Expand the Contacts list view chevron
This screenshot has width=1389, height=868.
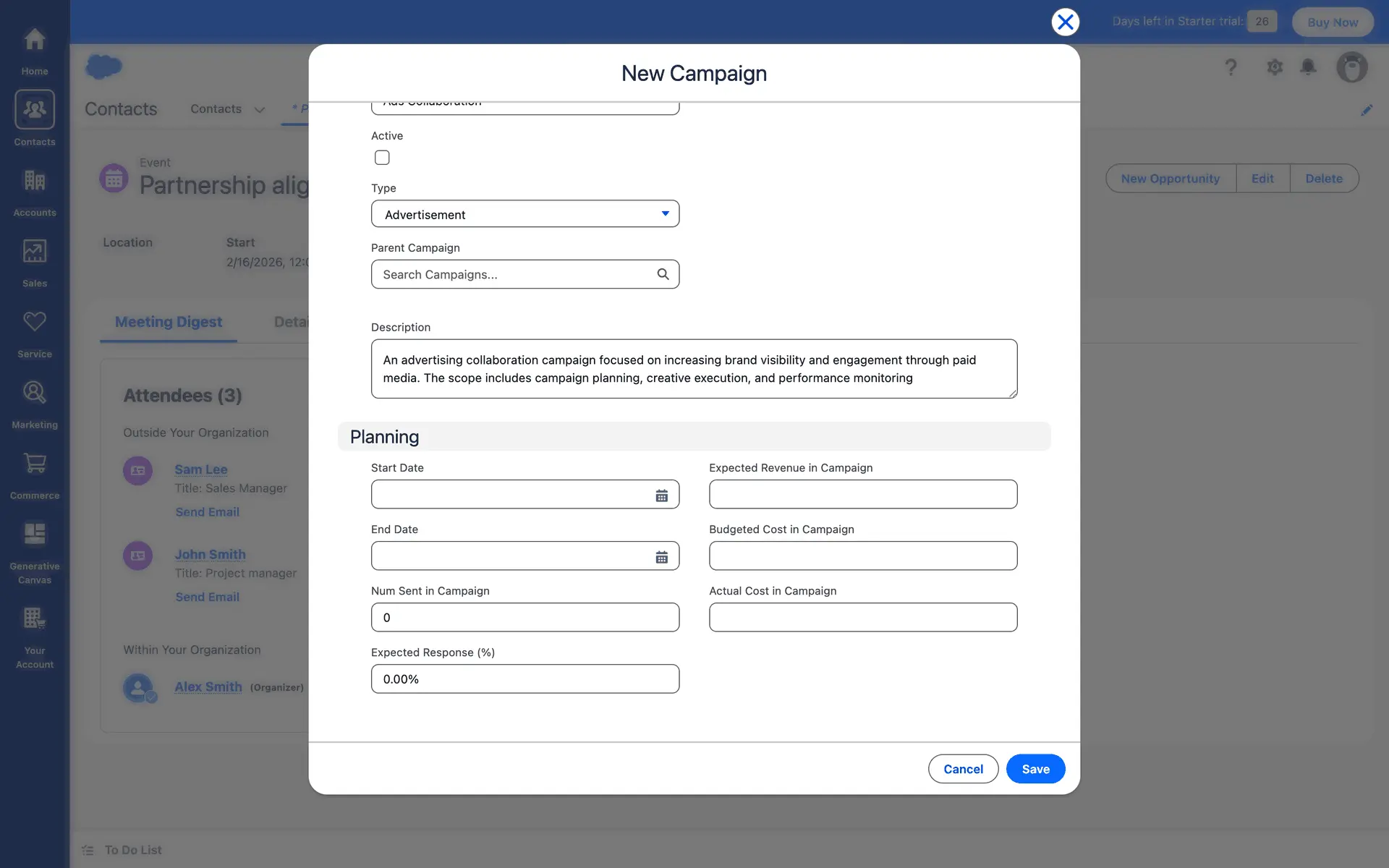[x=260, y=110]
